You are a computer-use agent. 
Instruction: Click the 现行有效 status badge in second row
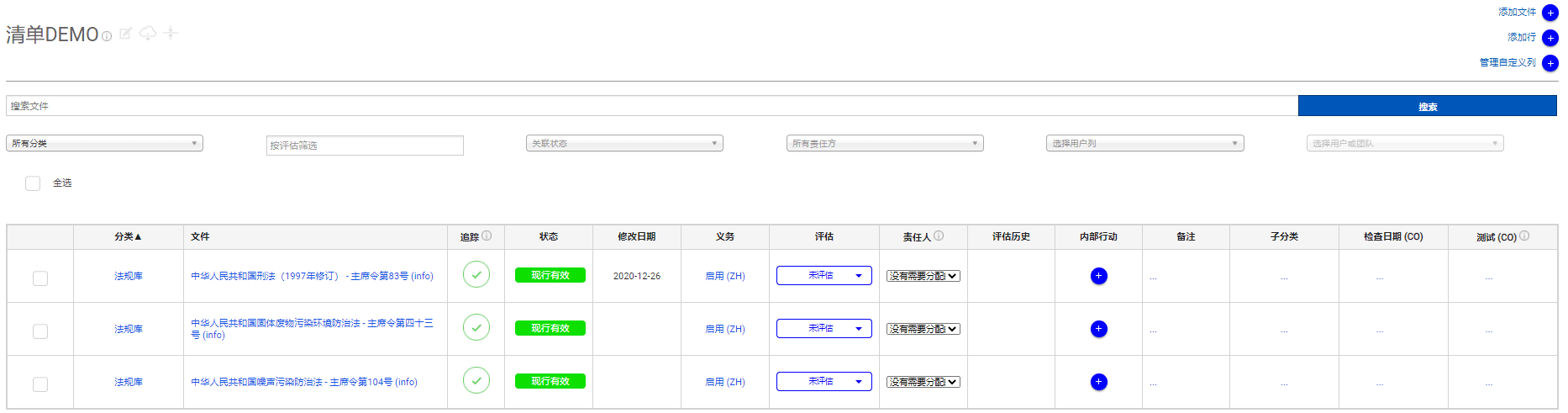coord(550,329)
